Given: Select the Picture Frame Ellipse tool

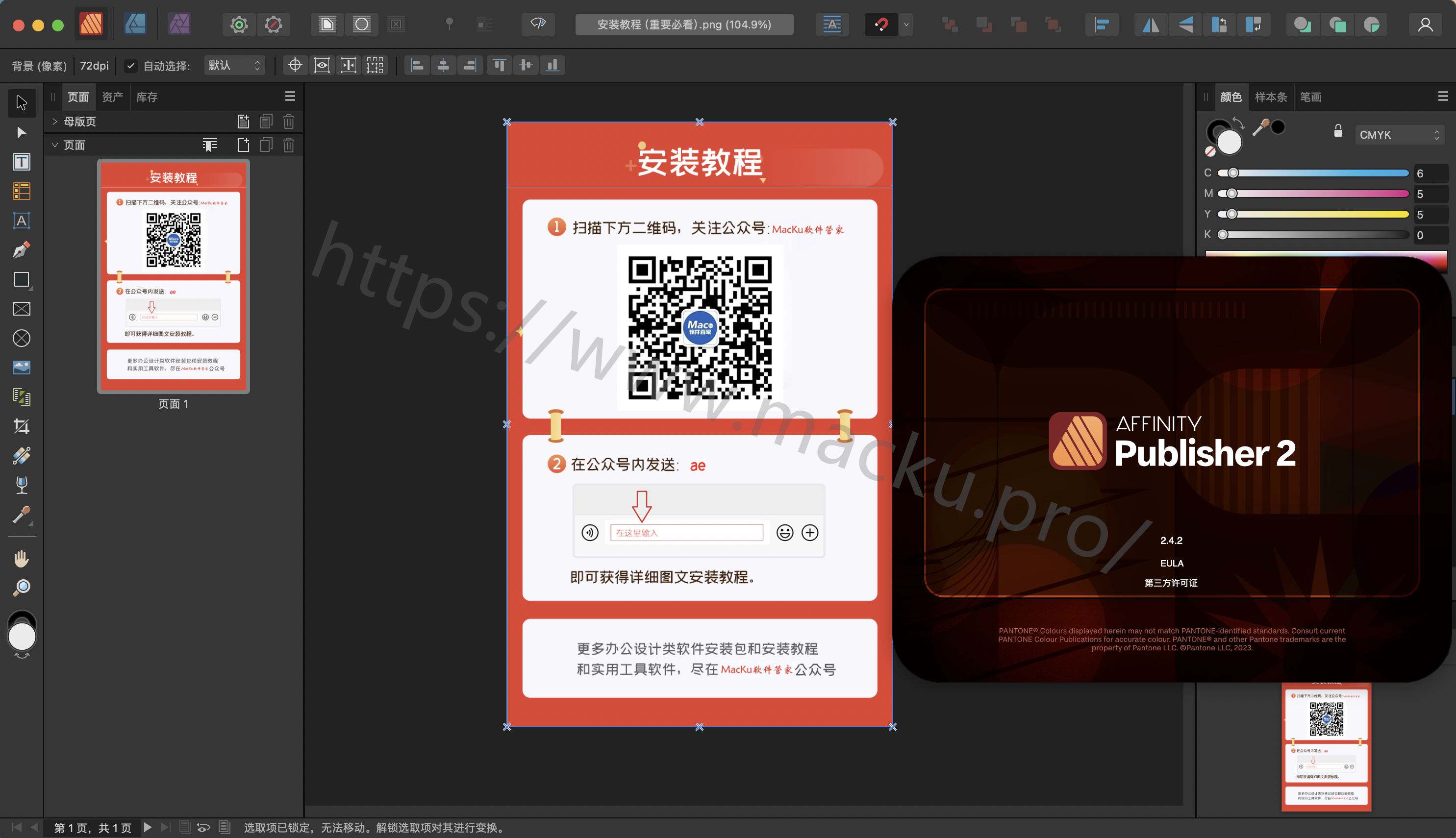Looking at the screenshot, I should [21, 339].
